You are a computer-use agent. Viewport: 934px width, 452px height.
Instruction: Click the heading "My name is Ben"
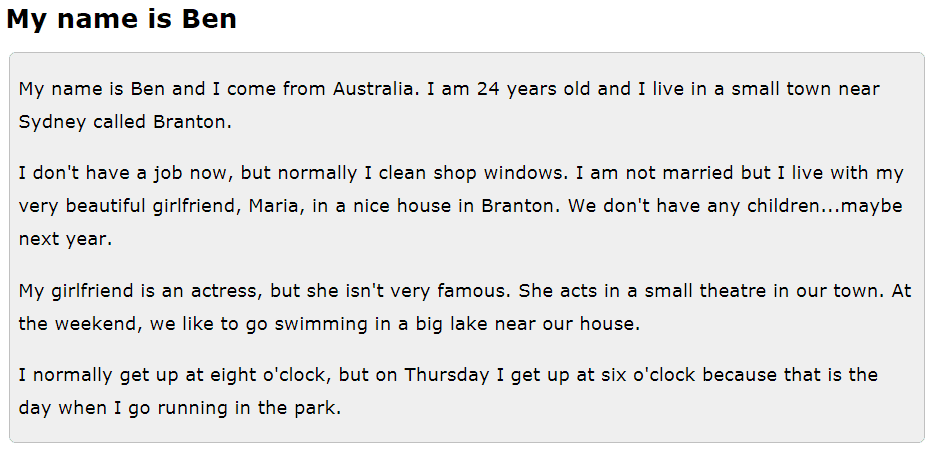pos(121,19)
